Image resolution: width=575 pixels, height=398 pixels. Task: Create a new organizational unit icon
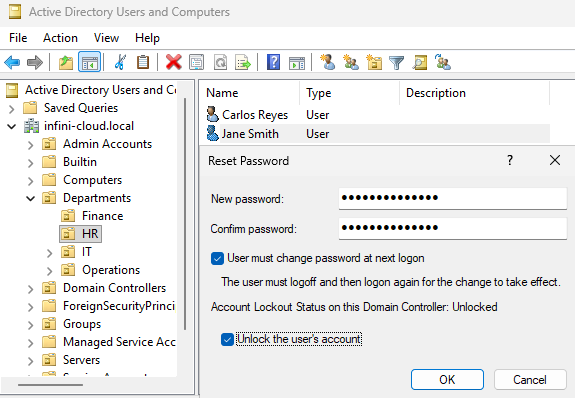click(x=374, y=62)
